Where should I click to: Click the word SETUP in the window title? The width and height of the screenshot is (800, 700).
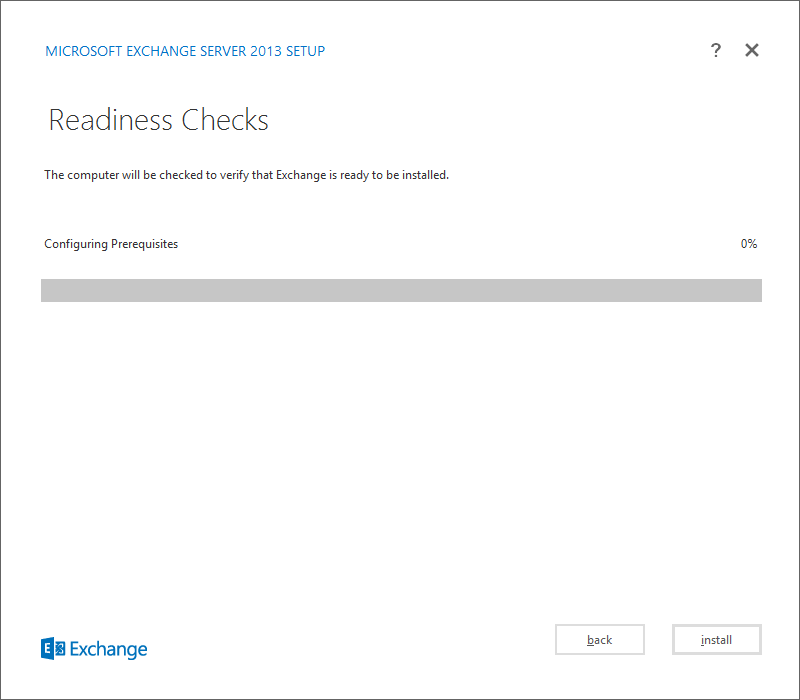[304, 51]
